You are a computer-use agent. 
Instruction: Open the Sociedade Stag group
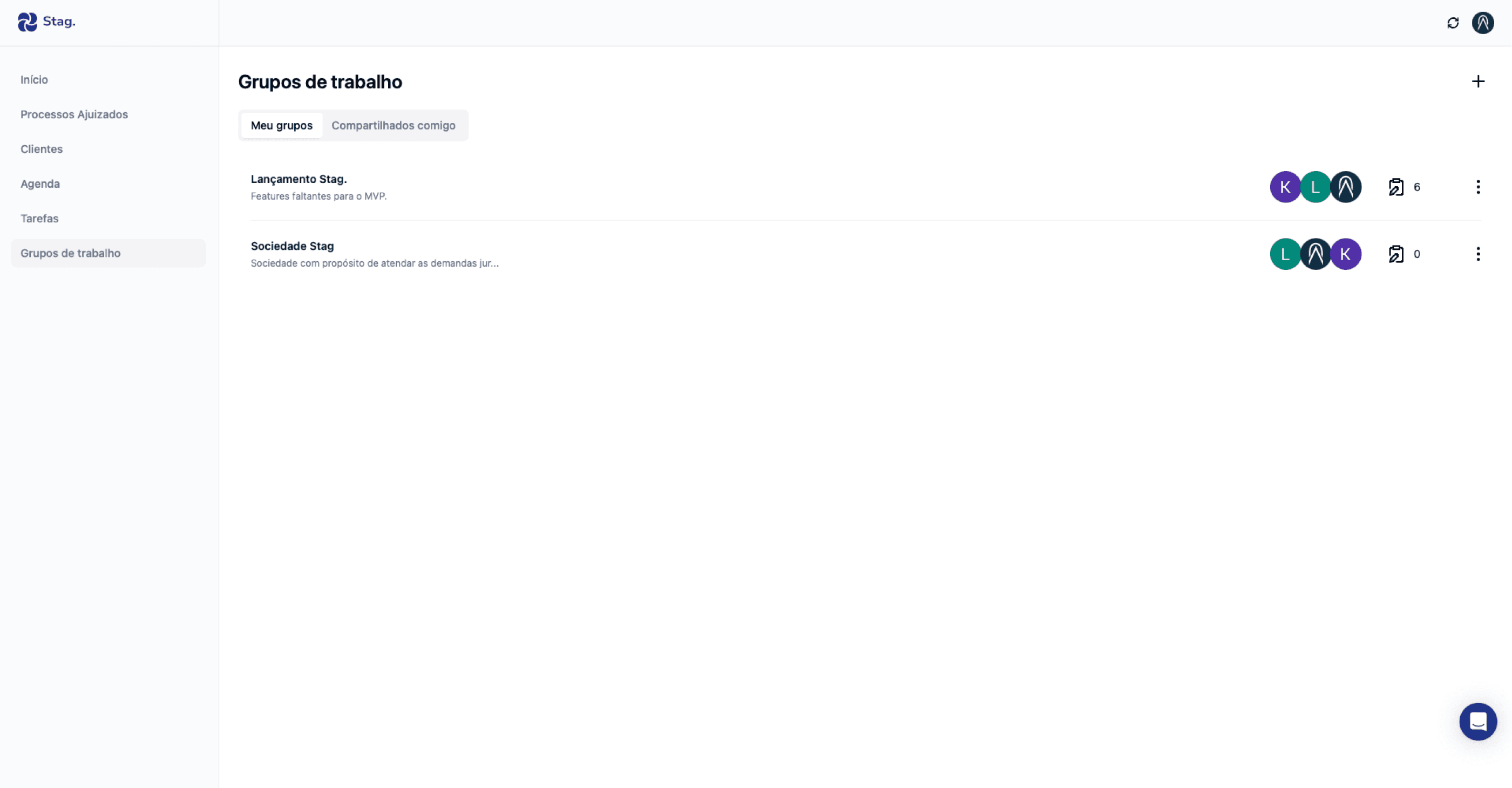pos(291,246)
